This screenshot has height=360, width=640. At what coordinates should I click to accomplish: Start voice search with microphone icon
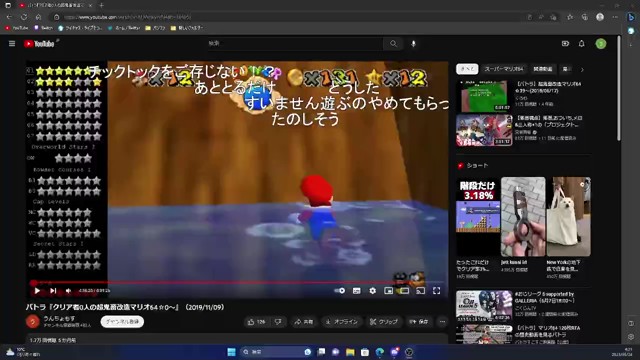click(413, 44)
